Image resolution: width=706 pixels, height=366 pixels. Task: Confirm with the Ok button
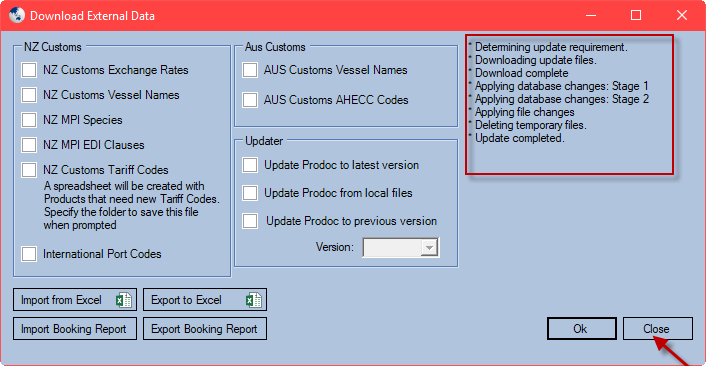[582, 329]
